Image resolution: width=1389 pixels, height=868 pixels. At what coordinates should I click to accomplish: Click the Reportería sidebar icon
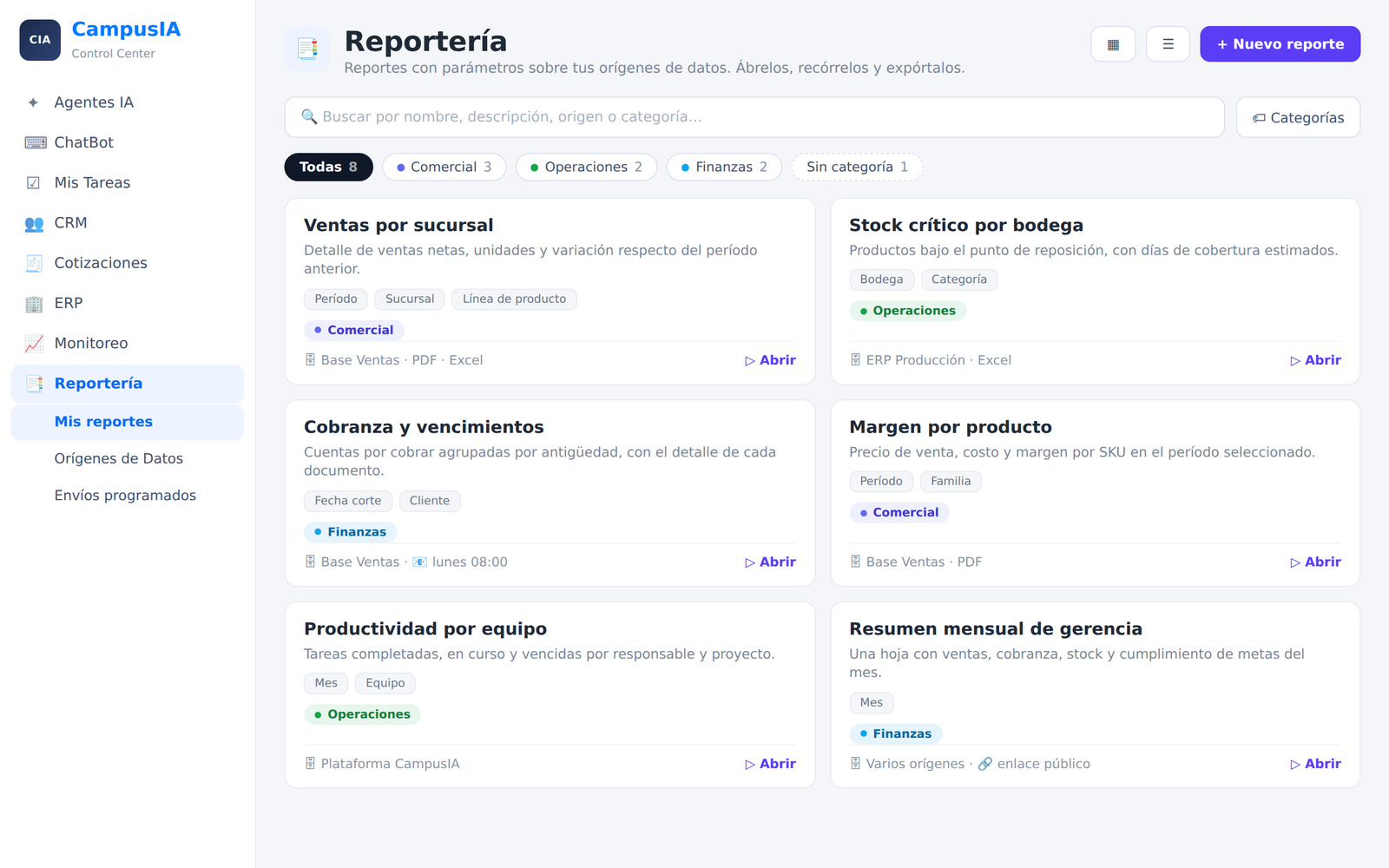click(x=34, y=384)
